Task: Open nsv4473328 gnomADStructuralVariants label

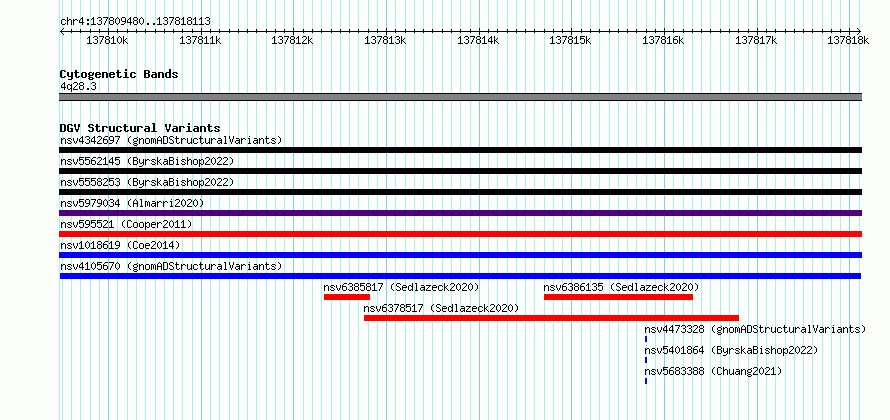Action: (755, 329)
